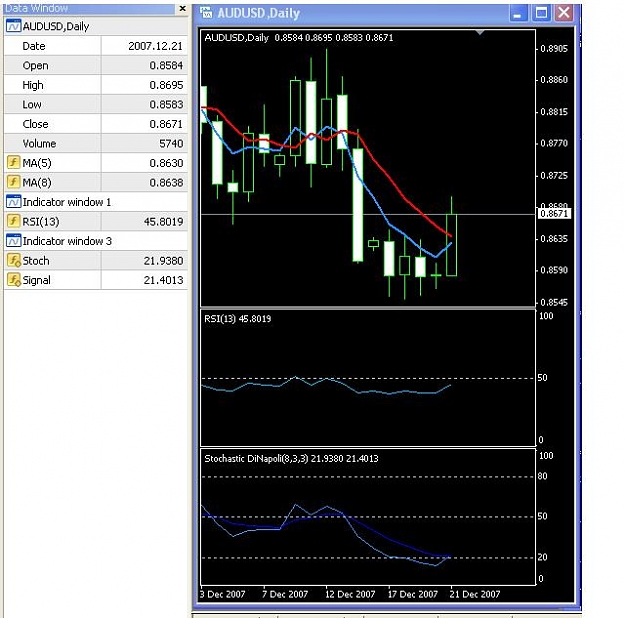Select the MA(5) value 0.8630
This screenshot has width=625, height=618.
tap(166, 163)
